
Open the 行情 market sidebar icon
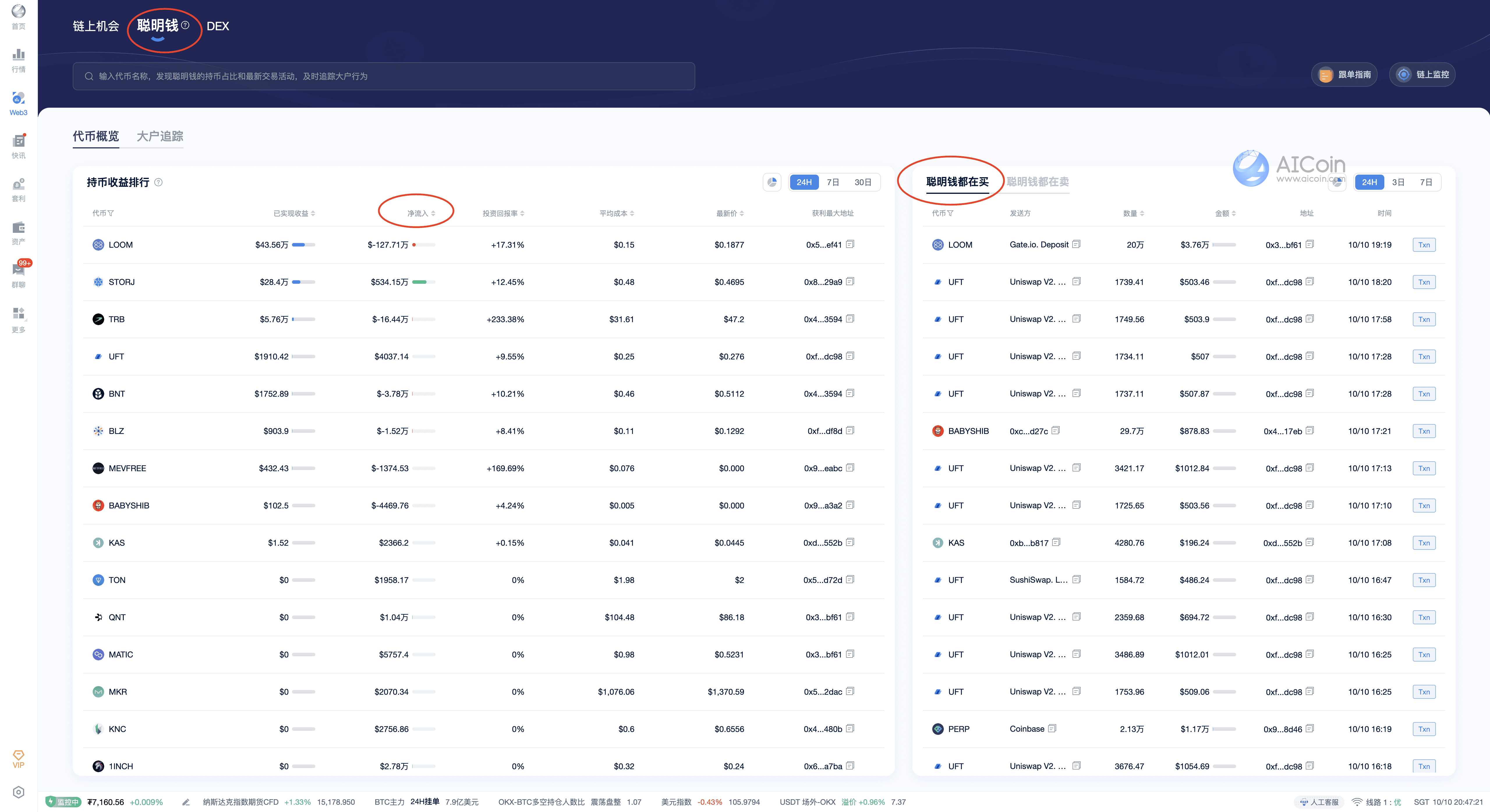point(19,60)
